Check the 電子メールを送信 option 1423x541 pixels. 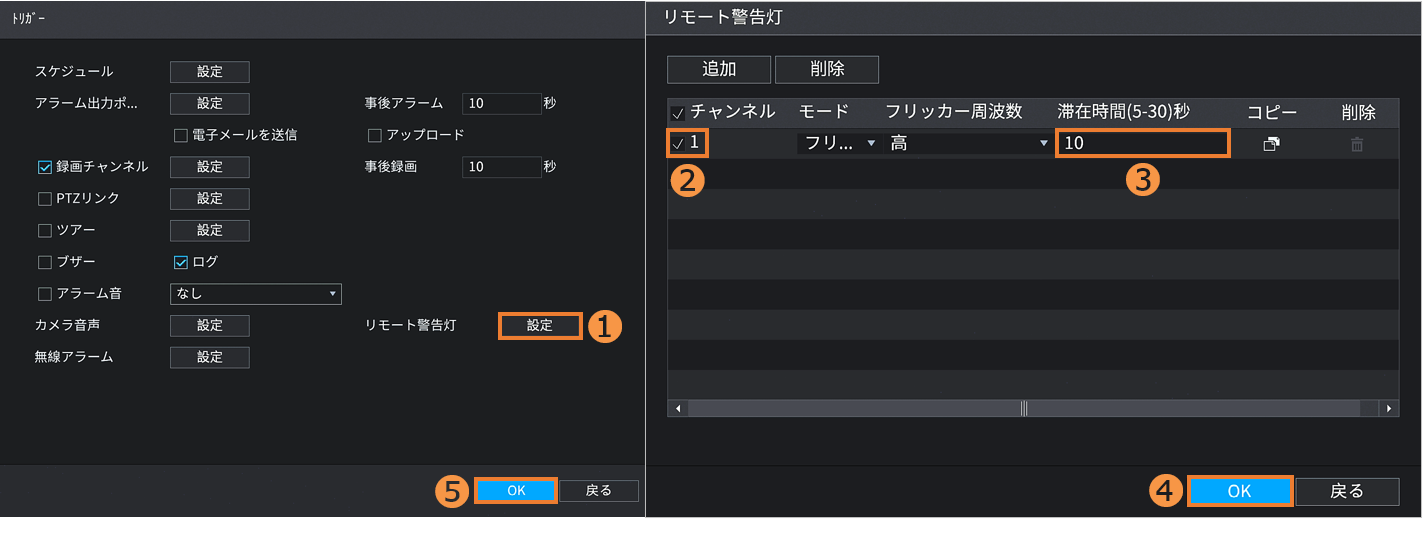tap(181, 135)
